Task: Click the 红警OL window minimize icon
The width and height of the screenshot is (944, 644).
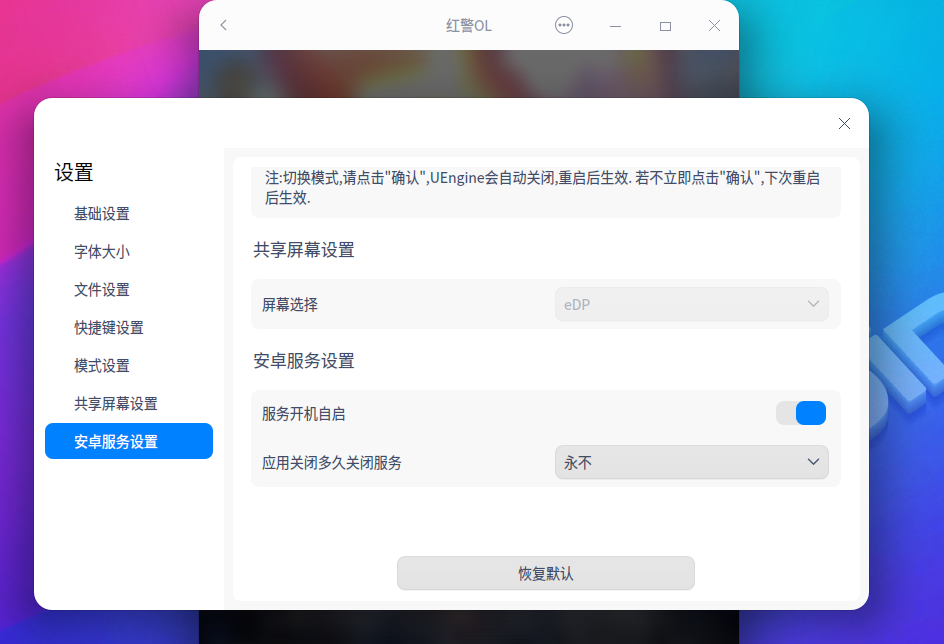Action: pyautogui.click(x=614, y=25)
